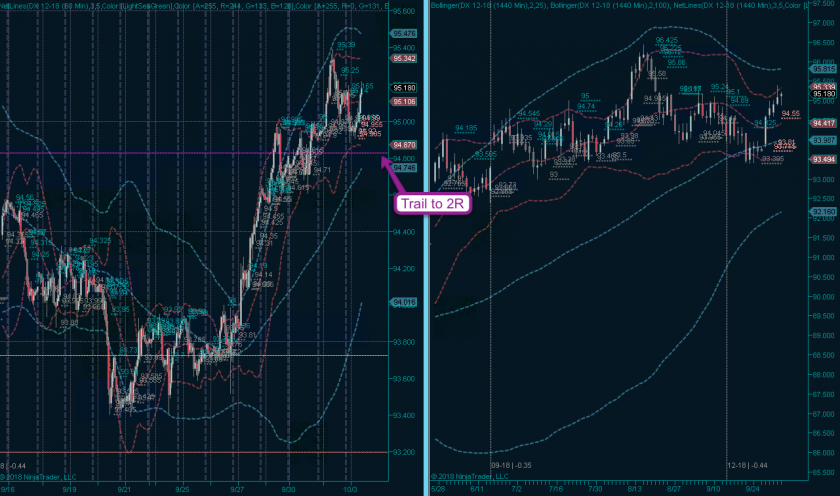Image resolution: width=840 pixels, height=496 pixels.
Task: Click the 9/10 date label
Action: point(713,489)
